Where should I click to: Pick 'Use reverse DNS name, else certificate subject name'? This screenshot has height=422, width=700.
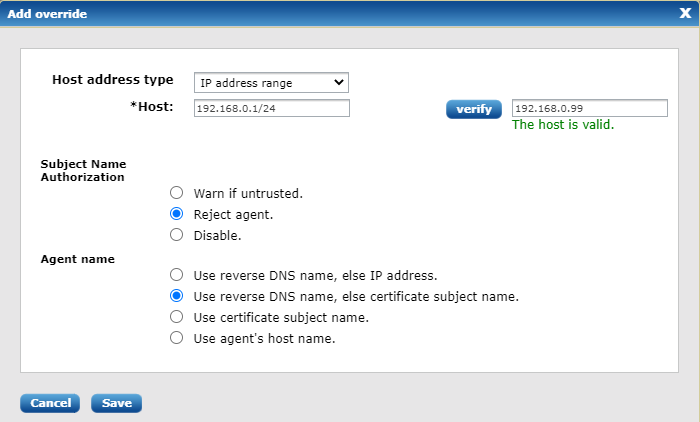pos(177,296)
